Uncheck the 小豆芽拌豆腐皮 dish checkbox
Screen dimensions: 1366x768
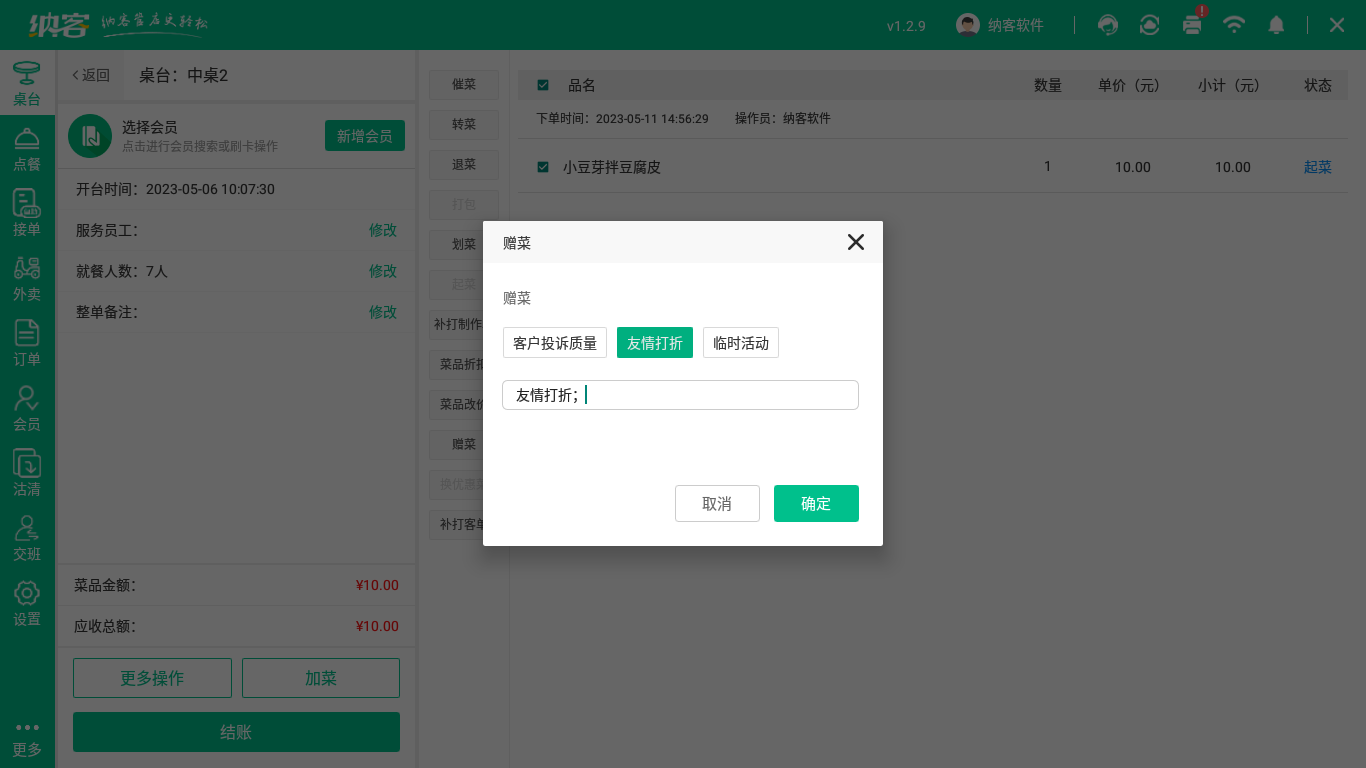543,167
